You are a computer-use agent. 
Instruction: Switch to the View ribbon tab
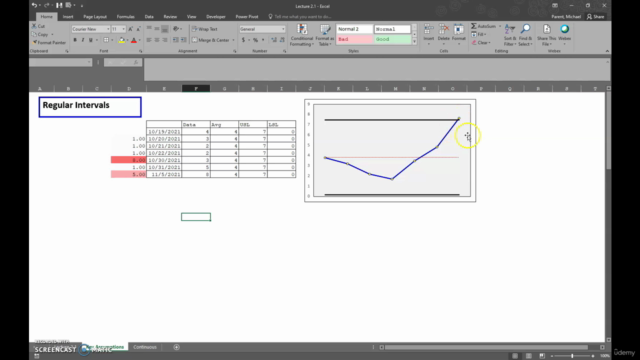(191, 17)
